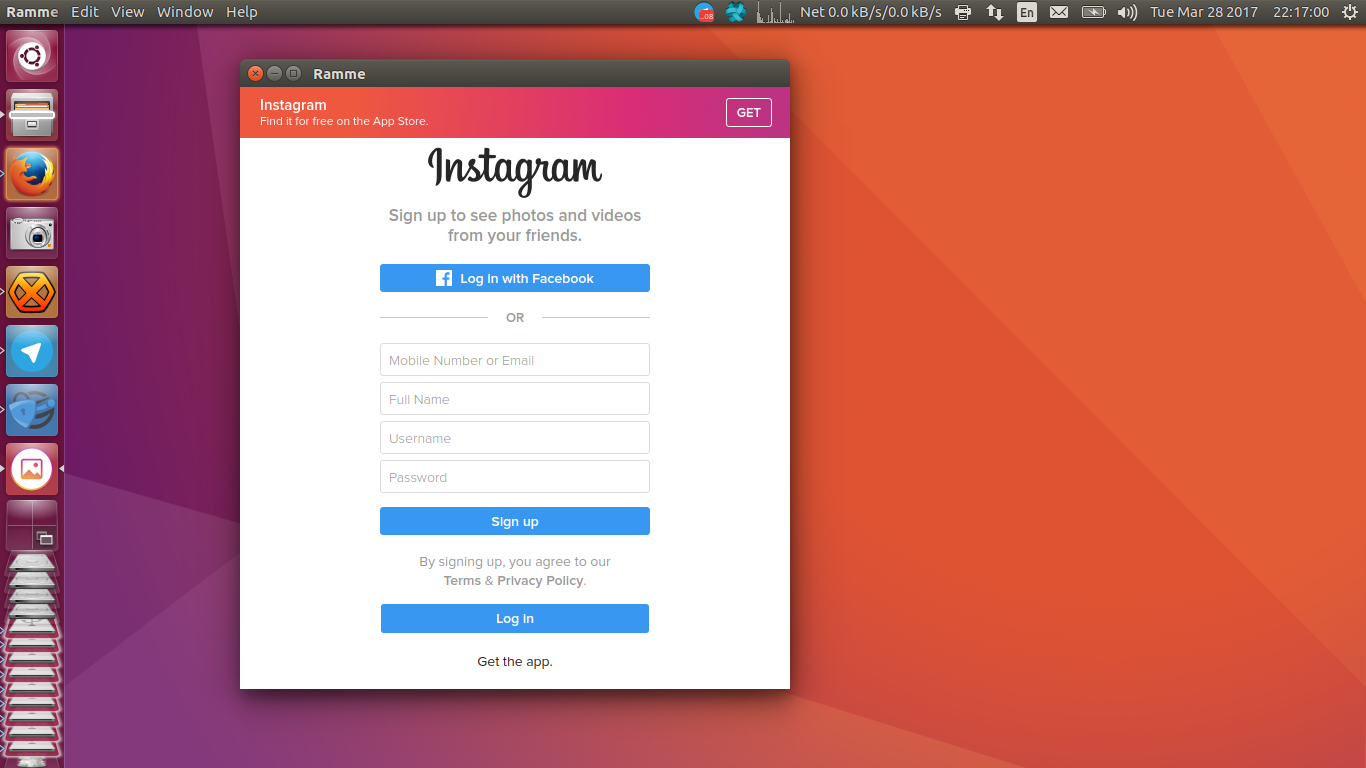Click Log in with Facebook

pyautogui.click(x=515, y=278)
